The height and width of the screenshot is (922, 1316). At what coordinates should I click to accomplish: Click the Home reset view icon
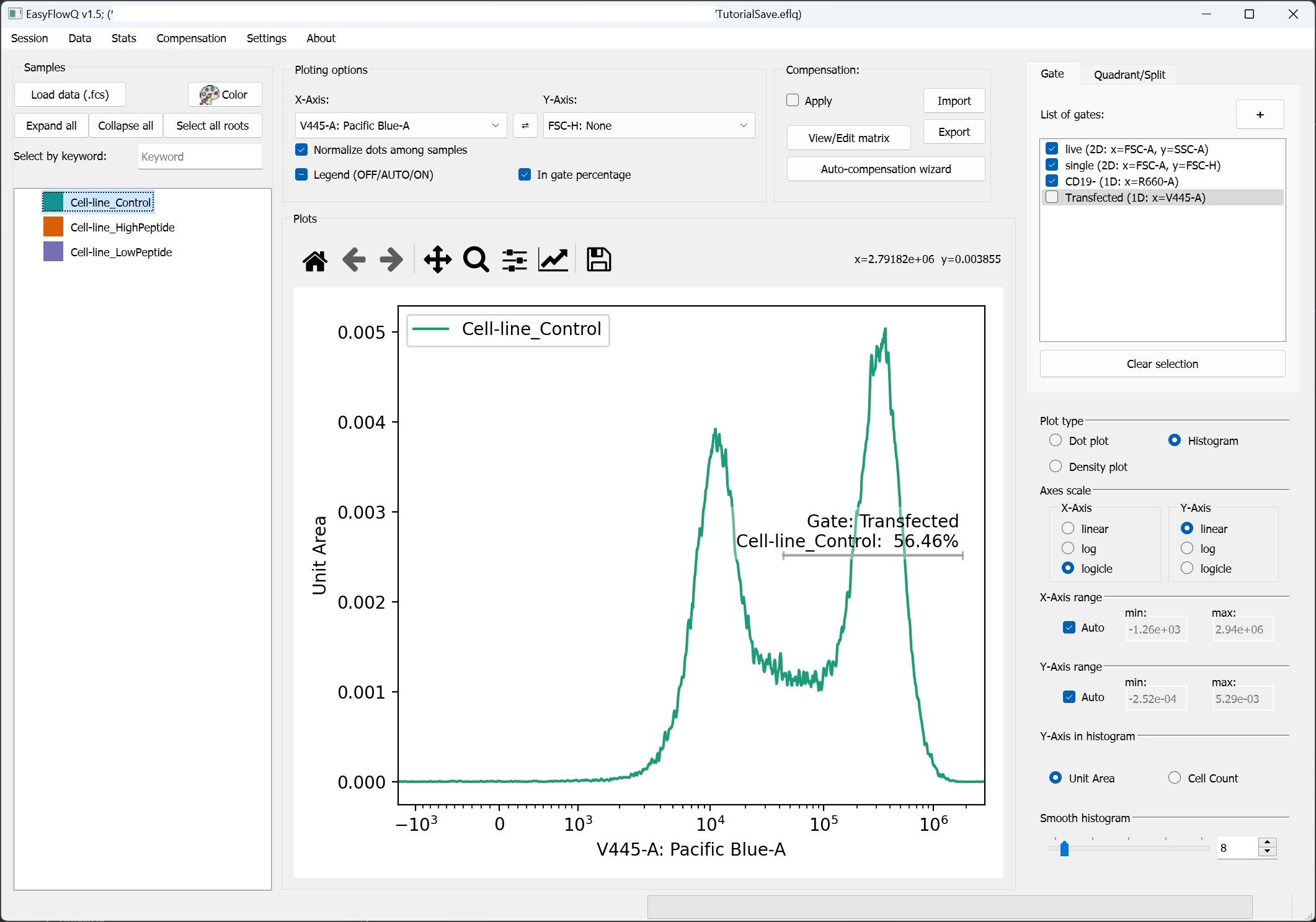(315, 260)
